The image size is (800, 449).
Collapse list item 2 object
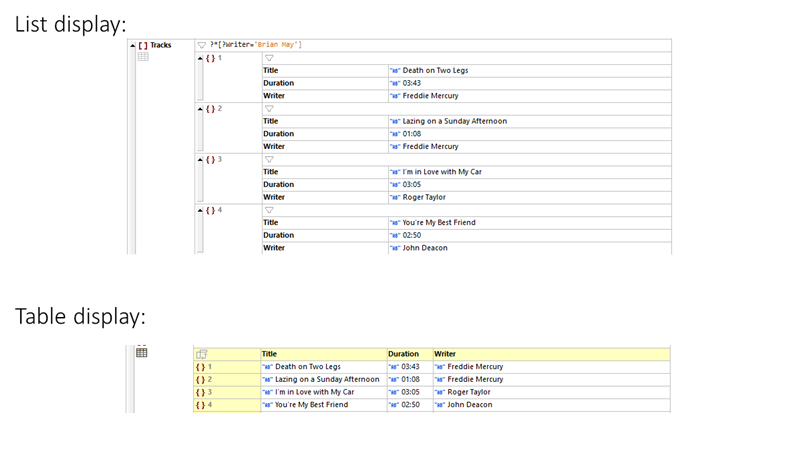(199, 108)
